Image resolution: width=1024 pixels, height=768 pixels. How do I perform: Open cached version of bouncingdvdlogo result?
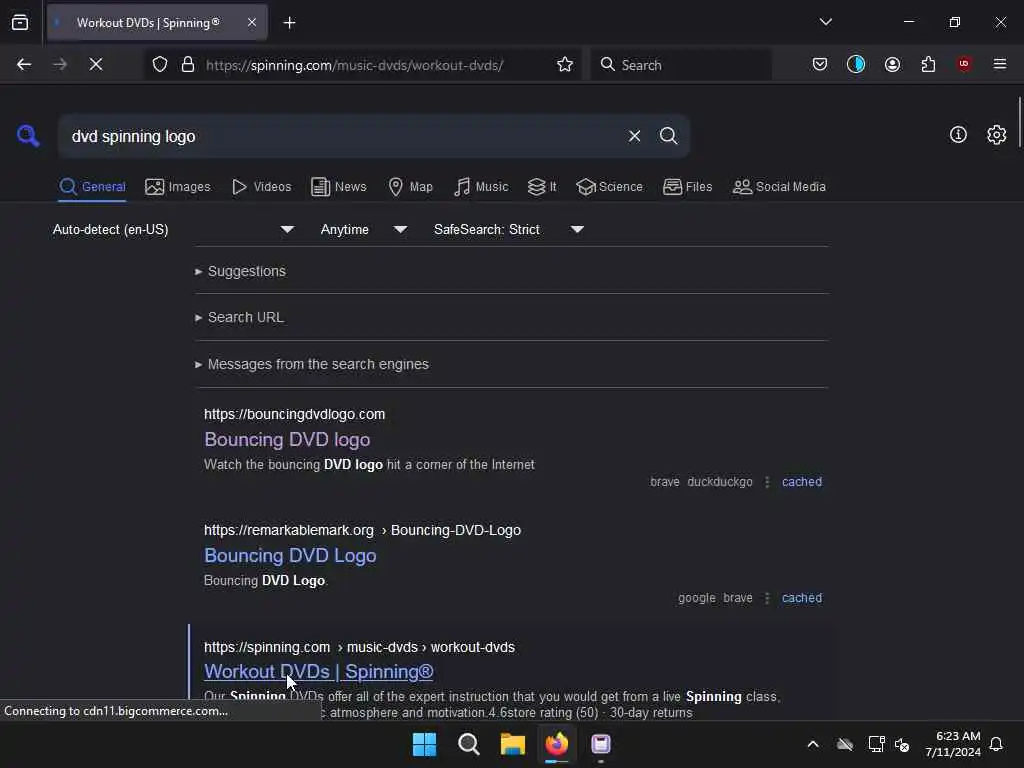802,482
